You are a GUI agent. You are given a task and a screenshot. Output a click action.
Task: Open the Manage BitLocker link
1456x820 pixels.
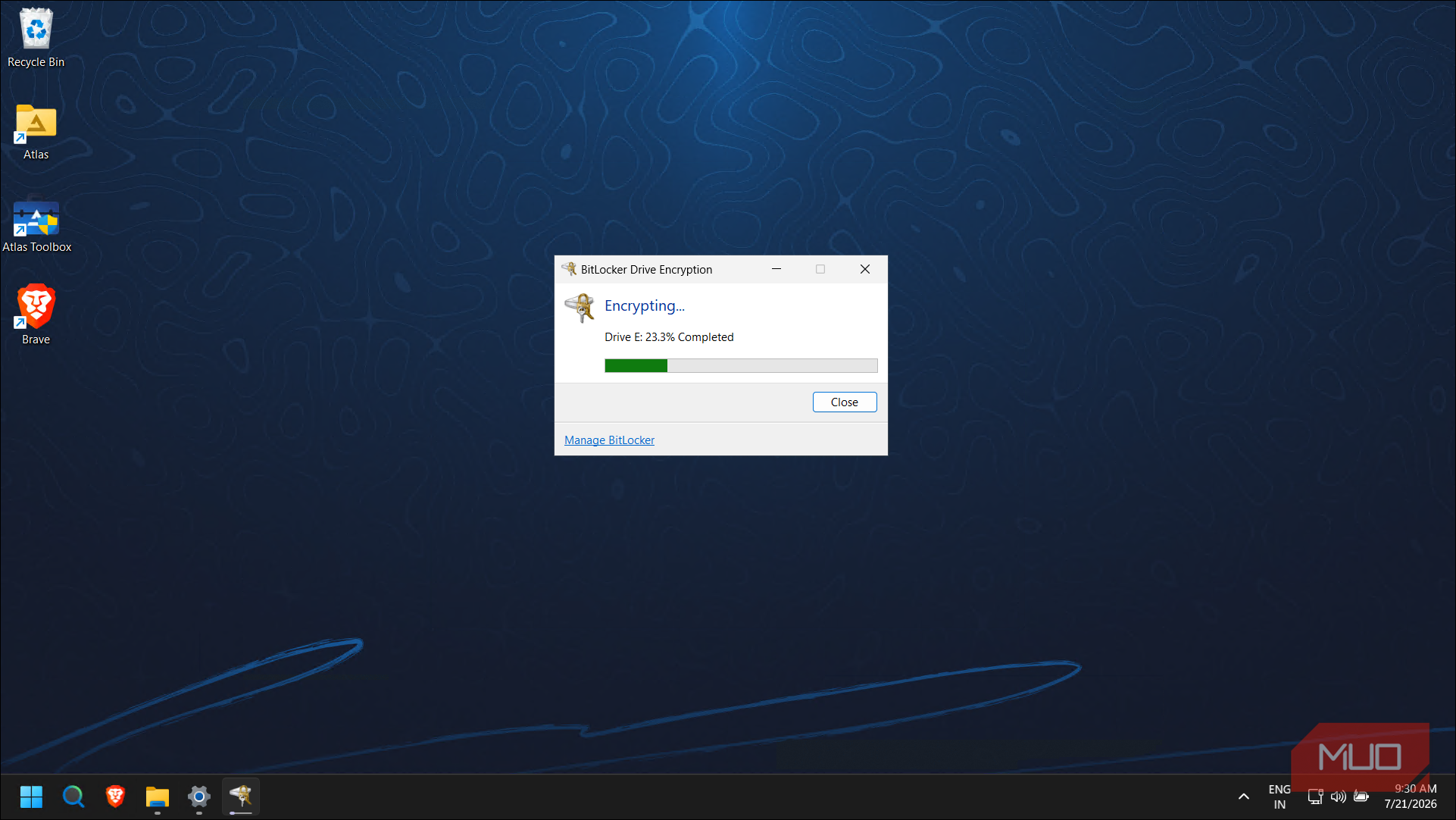click(609, 440)
